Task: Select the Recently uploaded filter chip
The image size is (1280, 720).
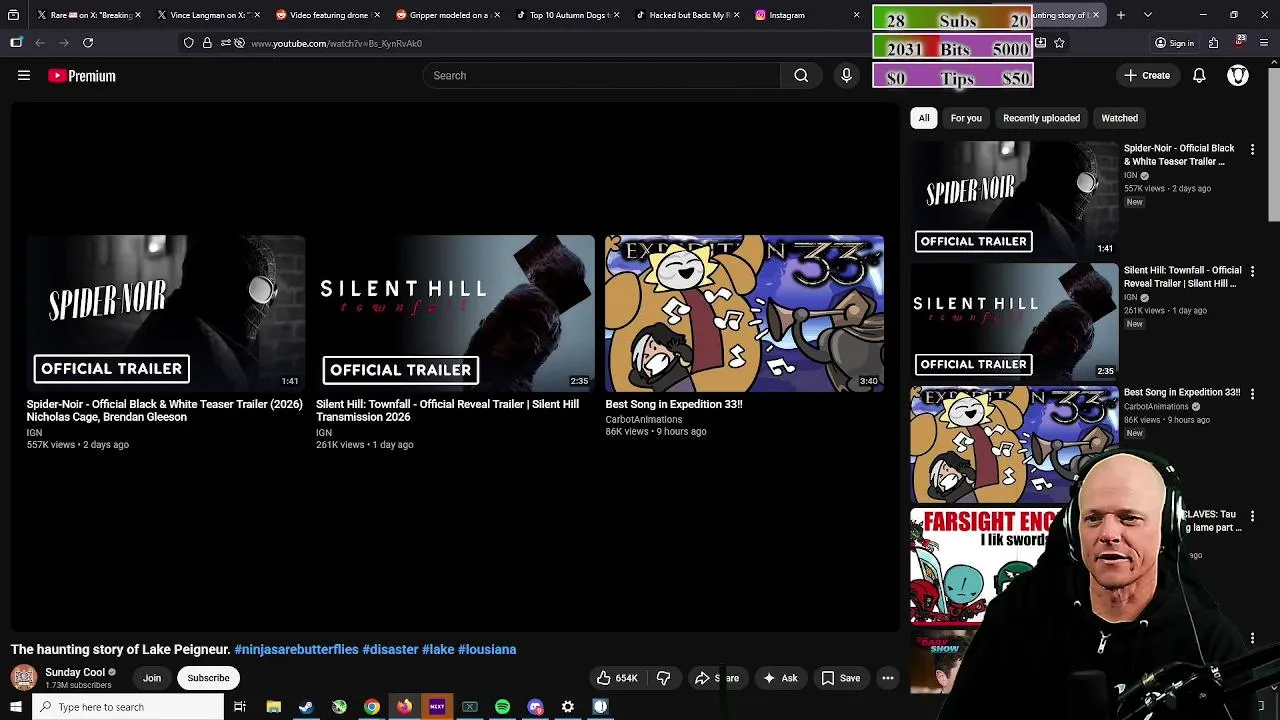Action: pos(1041,118)
